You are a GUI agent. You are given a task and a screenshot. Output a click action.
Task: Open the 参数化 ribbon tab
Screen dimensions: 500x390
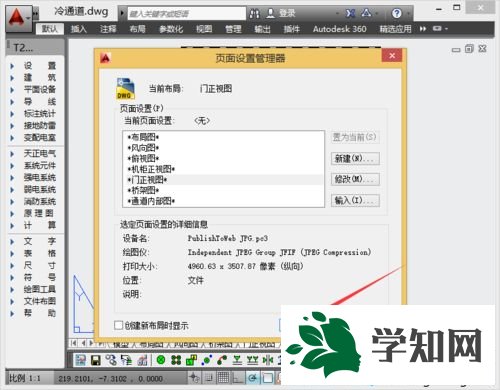(x=171, y=29)
